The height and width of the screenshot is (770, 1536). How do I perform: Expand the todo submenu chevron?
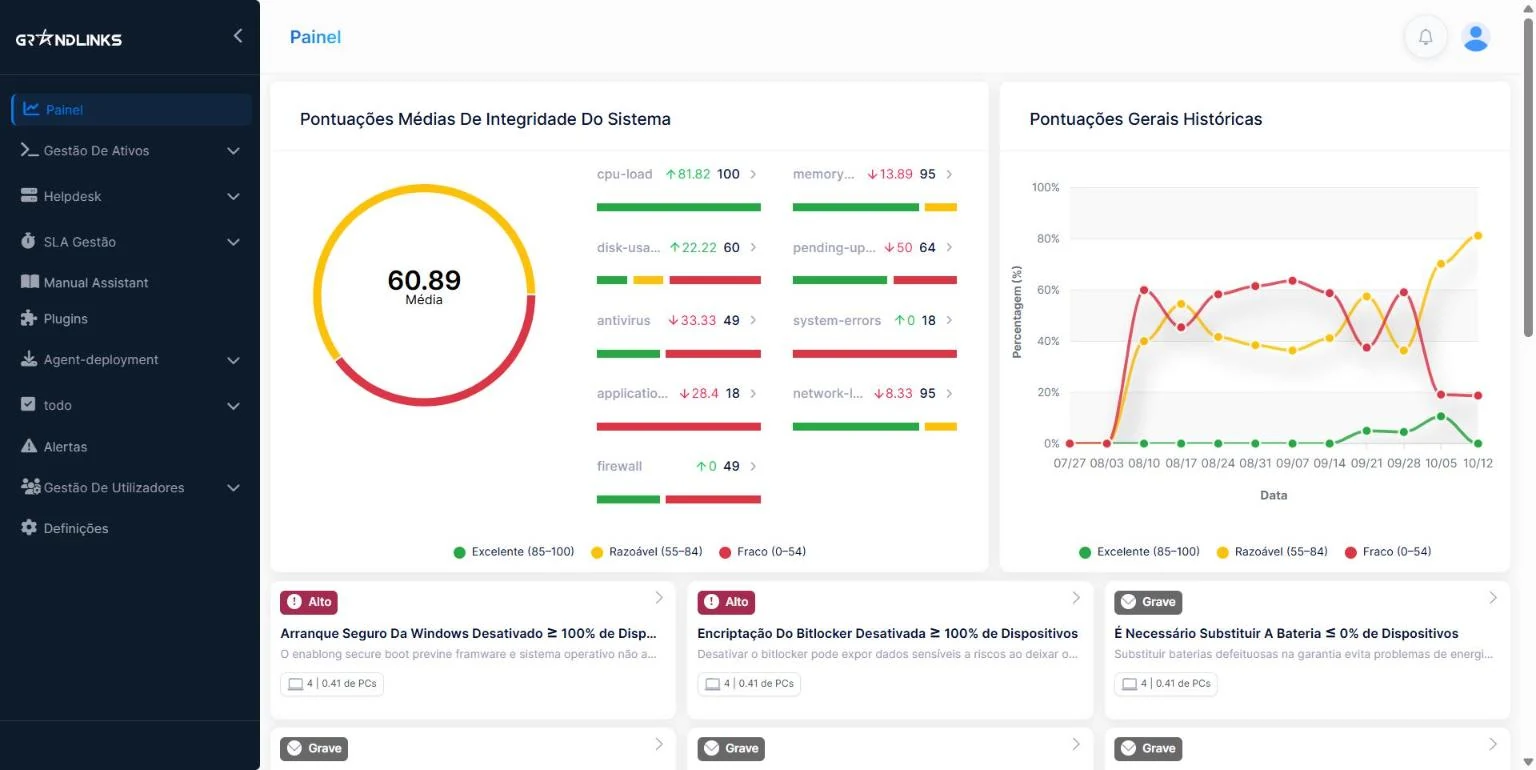233,406
